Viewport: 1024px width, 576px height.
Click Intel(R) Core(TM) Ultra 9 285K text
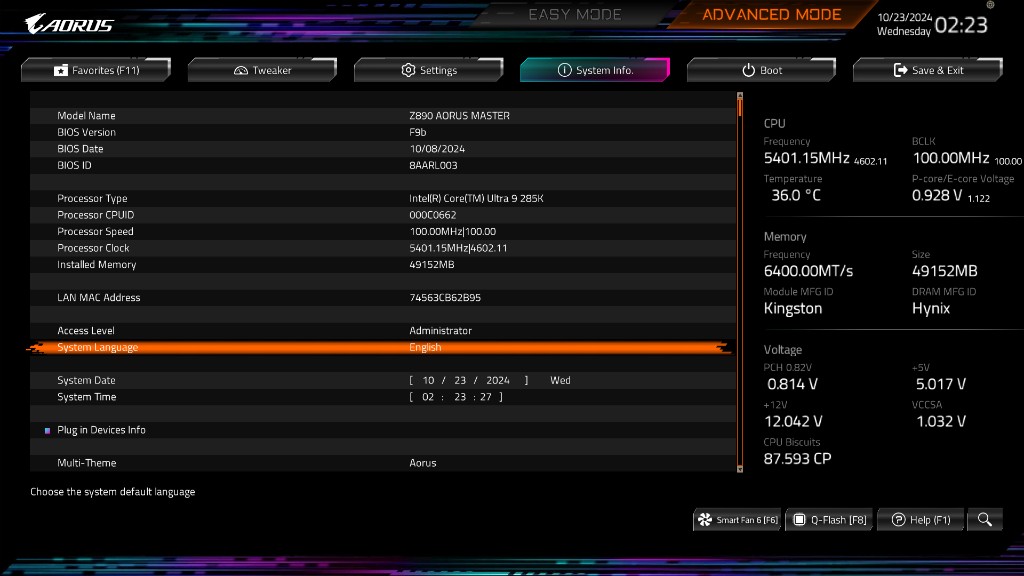[x=476, y=199]
